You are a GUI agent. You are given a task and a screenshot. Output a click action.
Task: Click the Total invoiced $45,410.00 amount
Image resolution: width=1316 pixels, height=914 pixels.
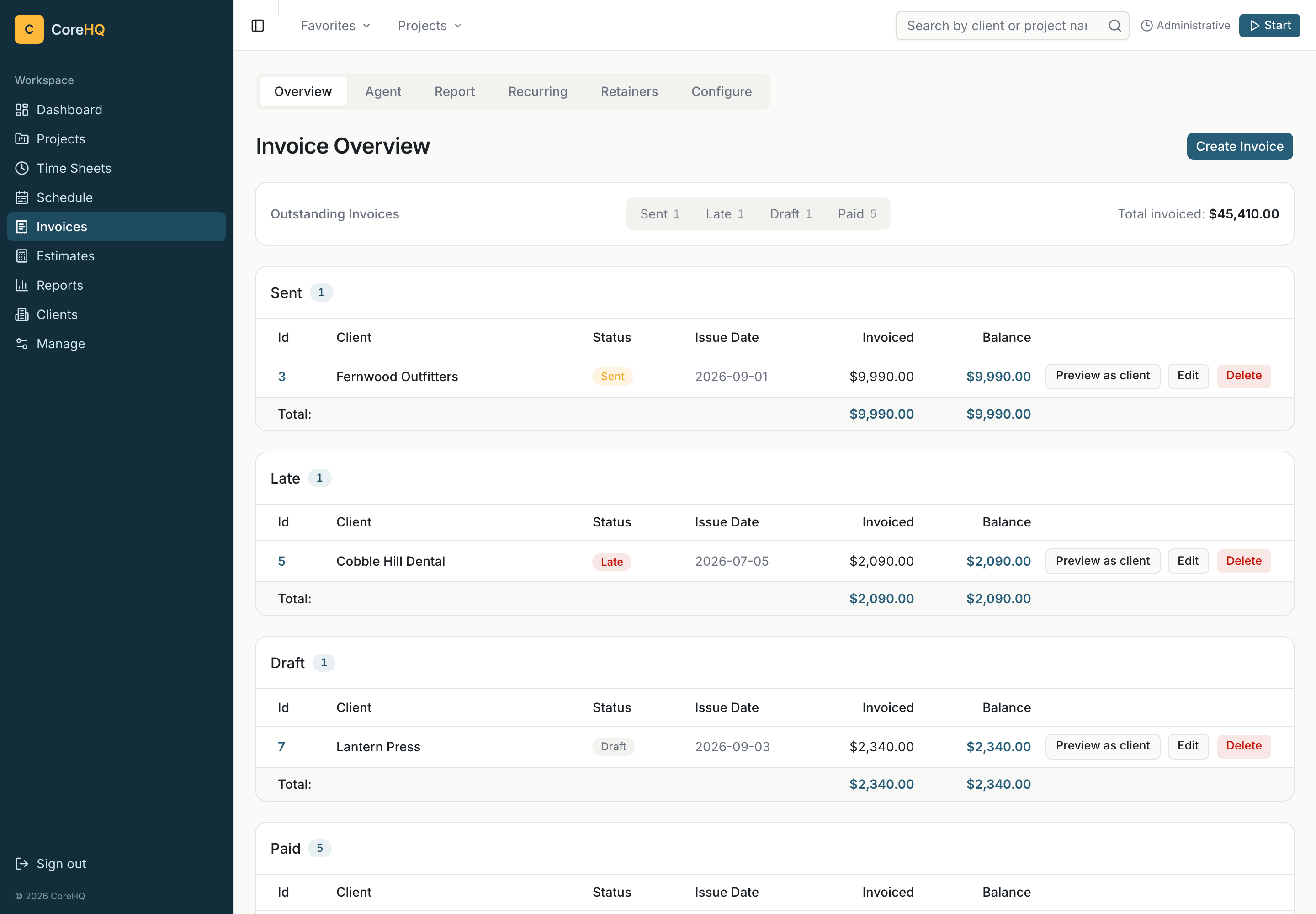click(1244, 214)
